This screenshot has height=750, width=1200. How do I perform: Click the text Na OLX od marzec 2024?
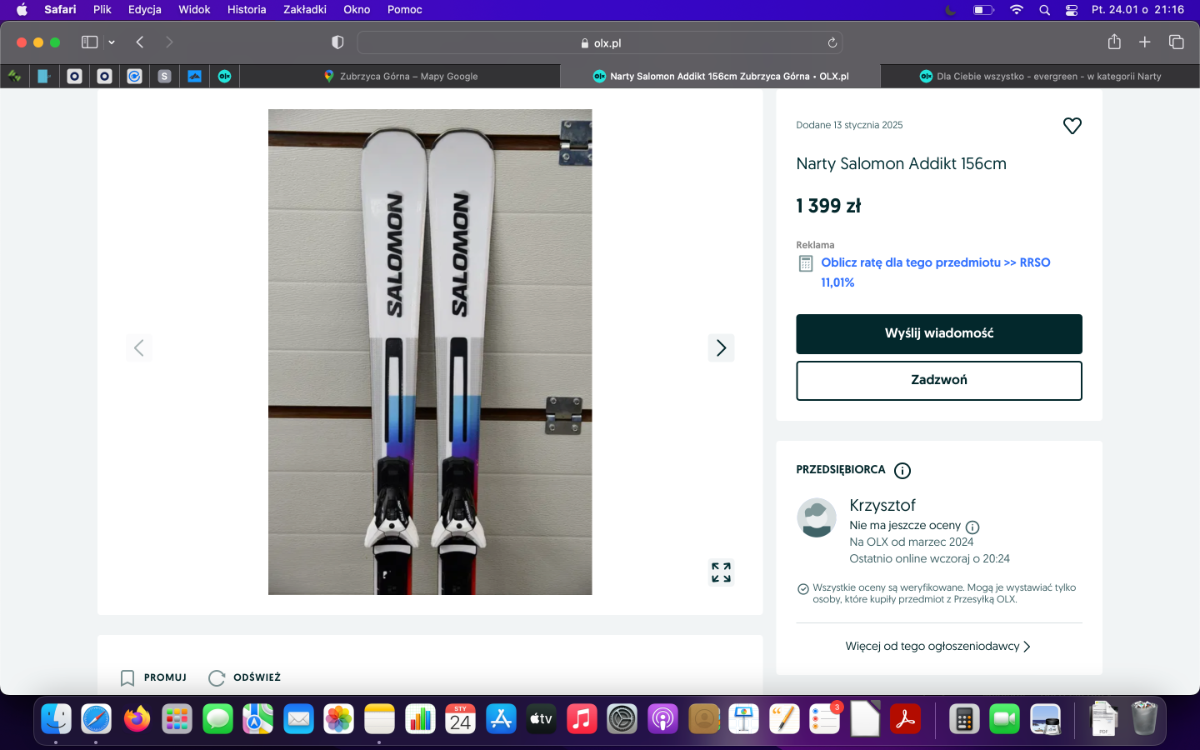[x=911, y=542]
